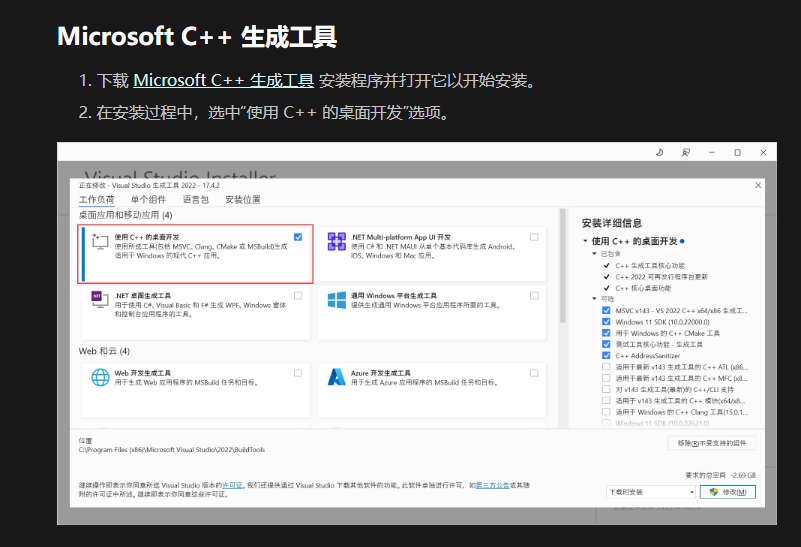Image resolution: width=801 pixels, height=547 pixels.
Task: Click the install location path text
Action: (172, 450)
